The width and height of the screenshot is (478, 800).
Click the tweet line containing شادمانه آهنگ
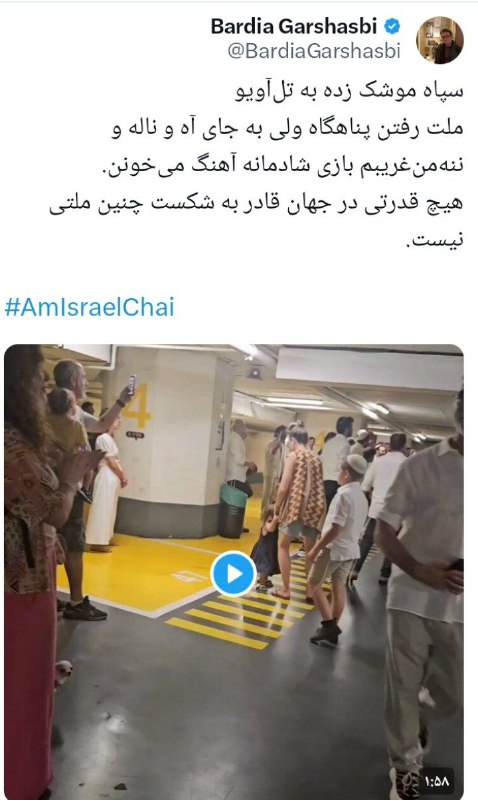[283, 167]
